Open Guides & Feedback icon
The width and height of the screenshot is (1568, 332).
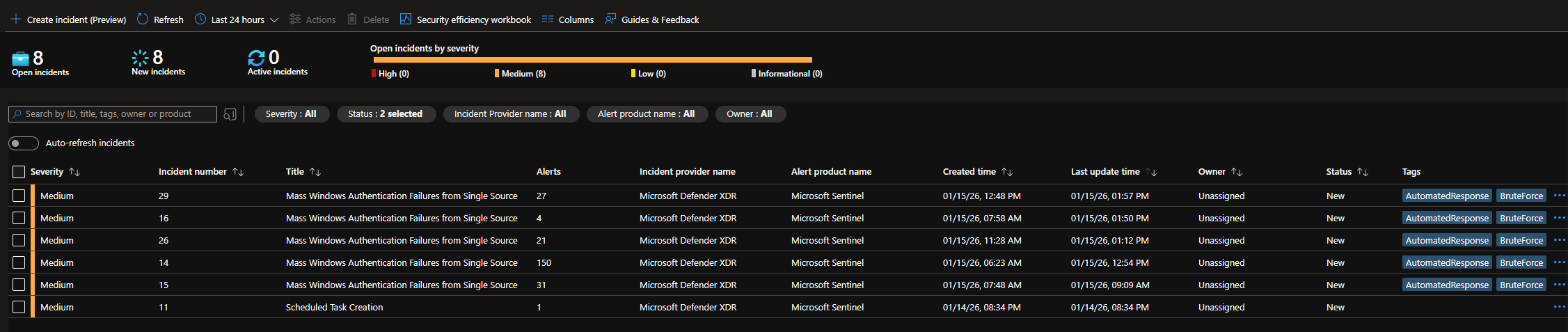click(610, 19)
